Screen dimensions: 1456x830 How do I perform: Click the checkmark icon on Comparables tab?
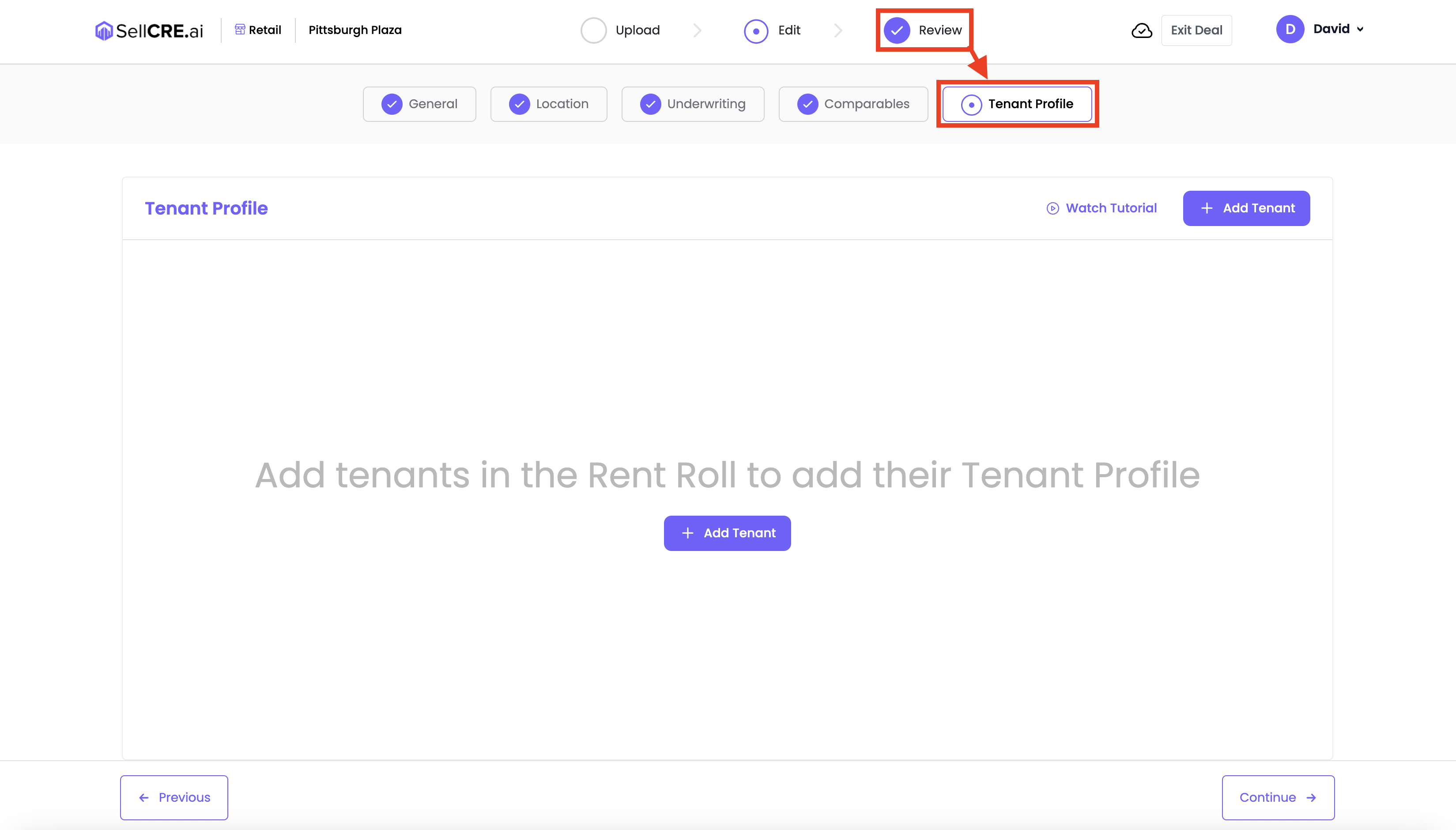click(807, 104)
